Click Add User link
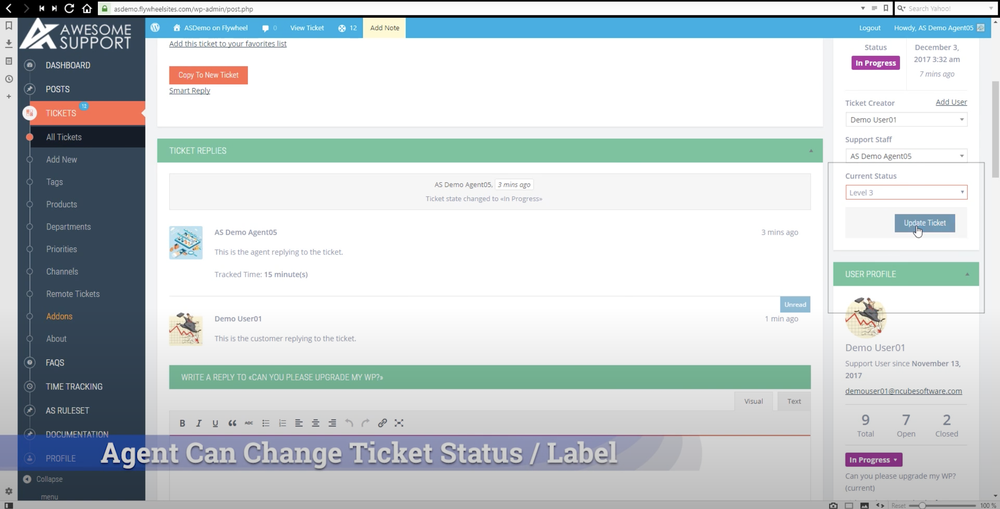 (x=951, y=102)
